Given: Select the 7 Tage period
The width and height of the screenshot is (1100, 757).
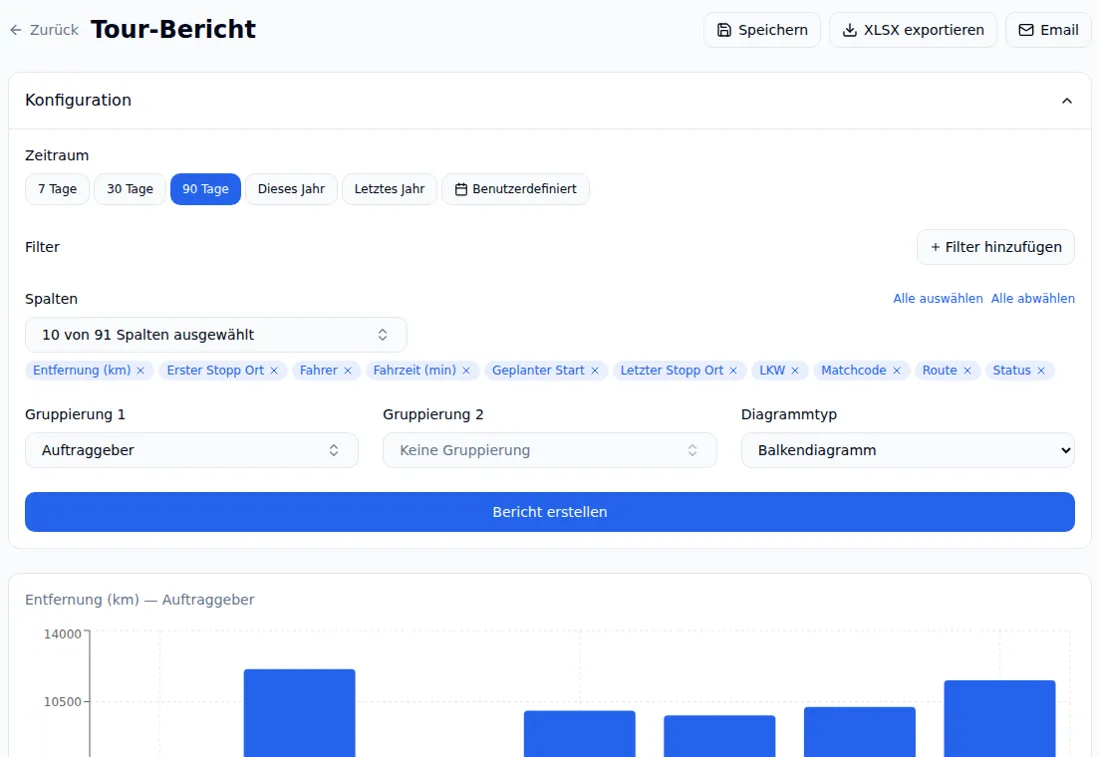Looking at the screenshot, I should (57, 189).
